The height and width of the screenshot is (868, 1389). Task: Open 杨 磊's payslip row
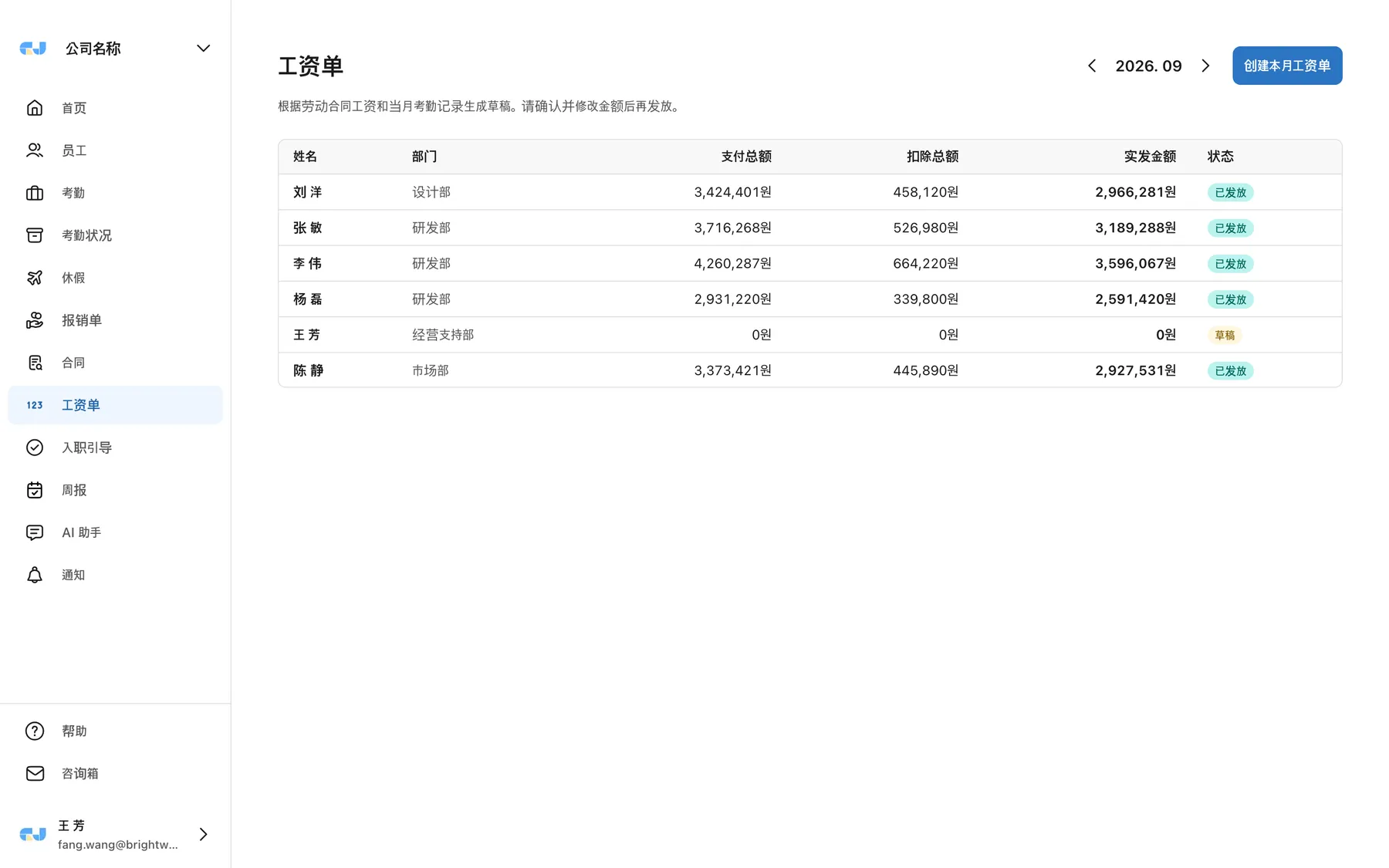809,299
